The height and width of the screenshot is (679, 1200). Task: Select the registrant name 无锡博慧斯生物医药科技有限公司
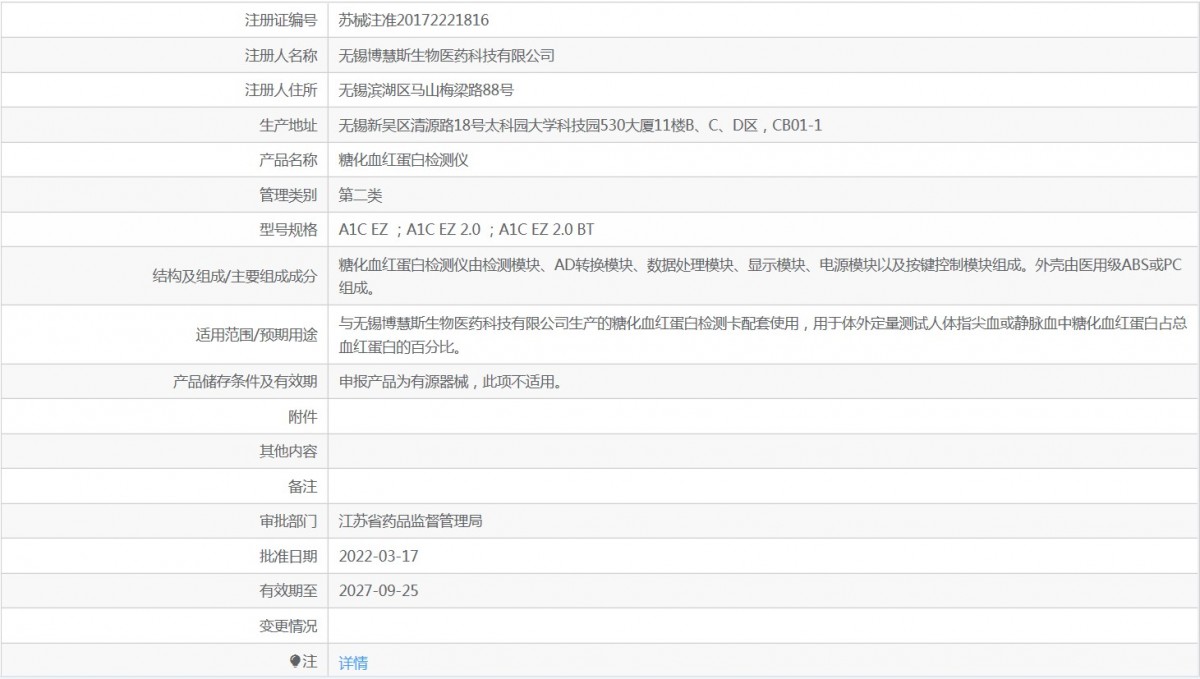(x=446, y=55)
